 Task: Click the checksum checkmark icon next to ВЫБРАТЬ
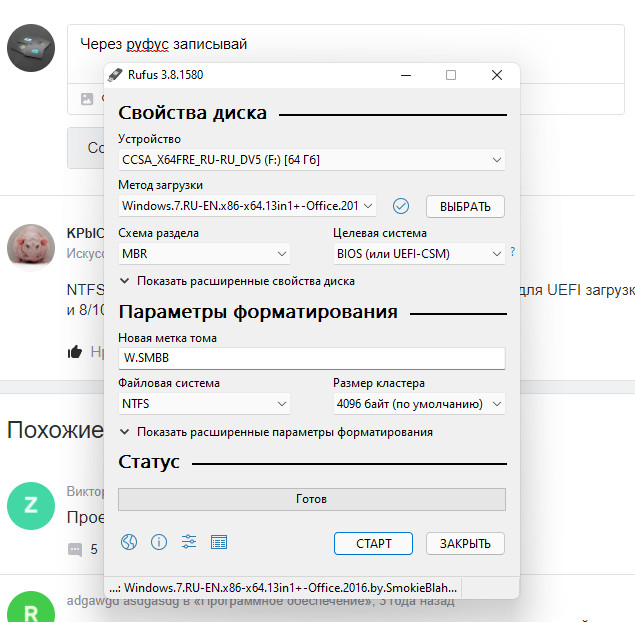(x=401, y=206)
